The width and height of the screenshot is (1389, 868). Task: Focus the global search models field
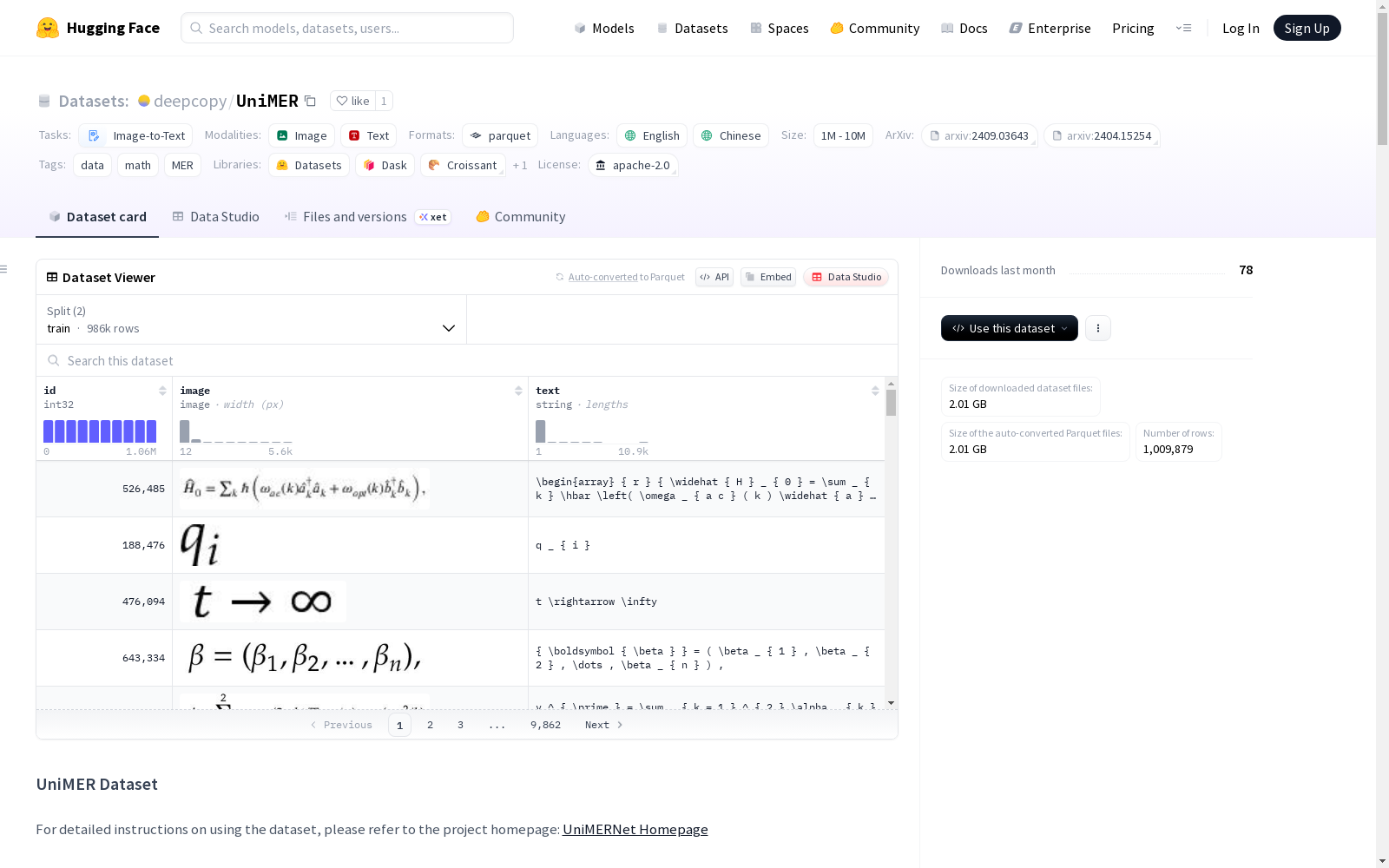347,28
